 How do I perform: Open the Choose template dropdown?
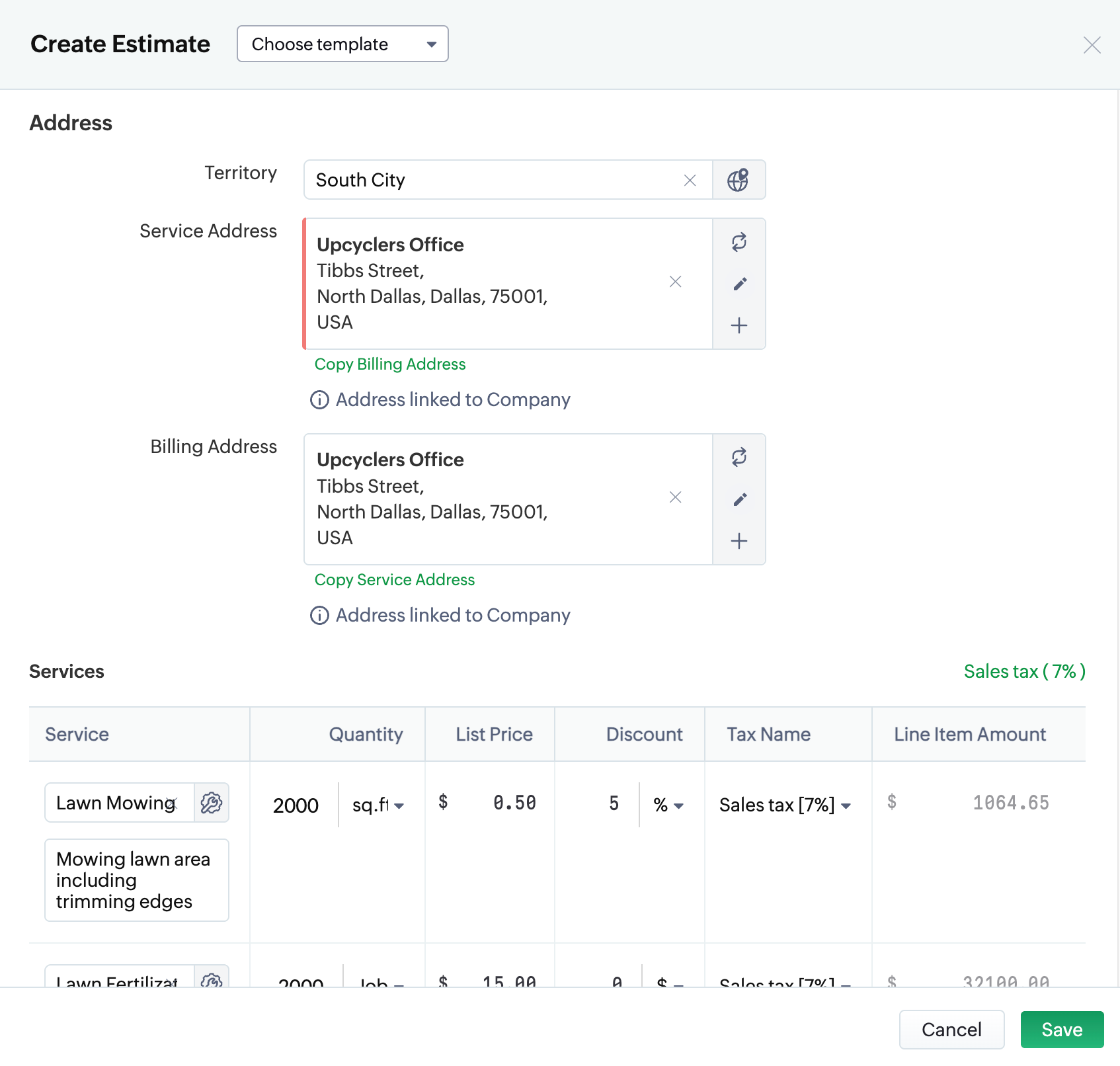pyautogui.click(x=342, y=44)
